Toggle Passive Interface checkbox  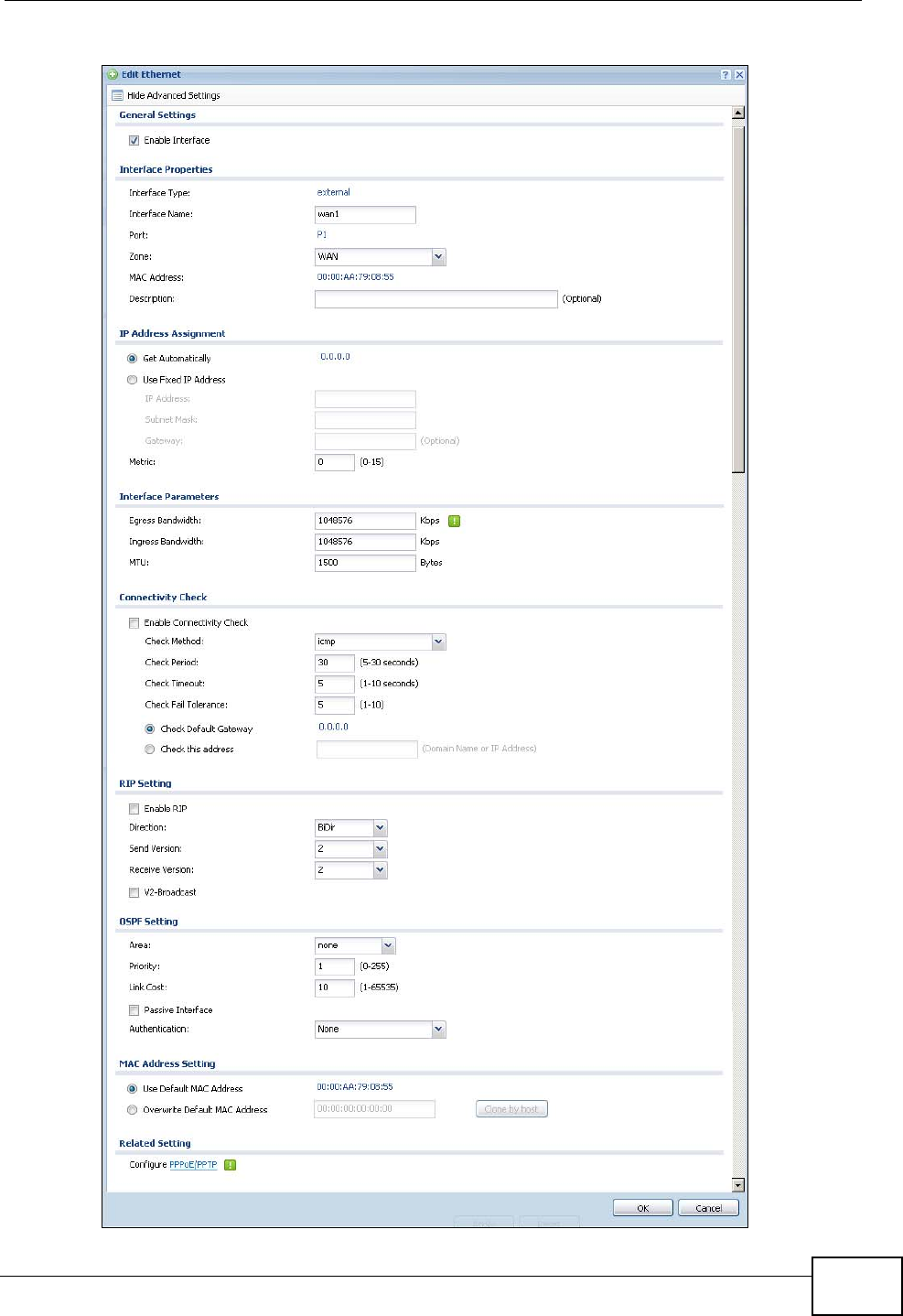pyautogui.click(x=134, y=1010)
